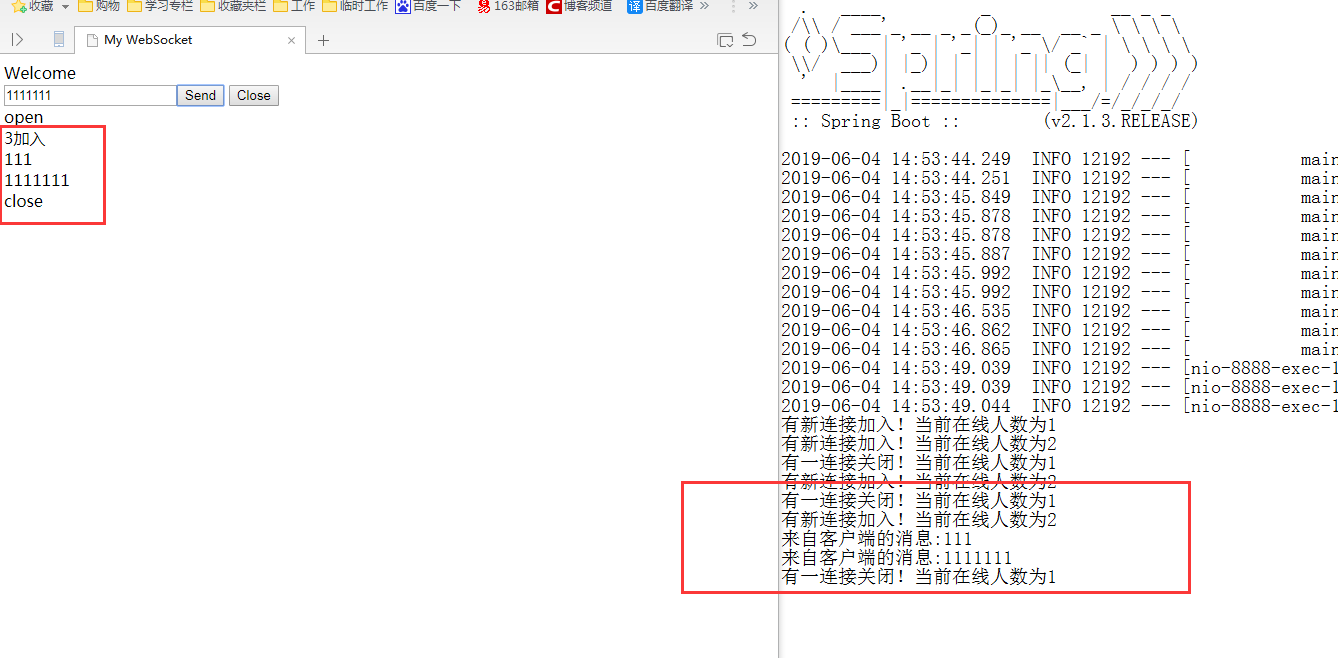Open the 收藏夹栏 bookmark folder
The width and height of the screenshot is (1338, 658).
(x=233, y=6)
